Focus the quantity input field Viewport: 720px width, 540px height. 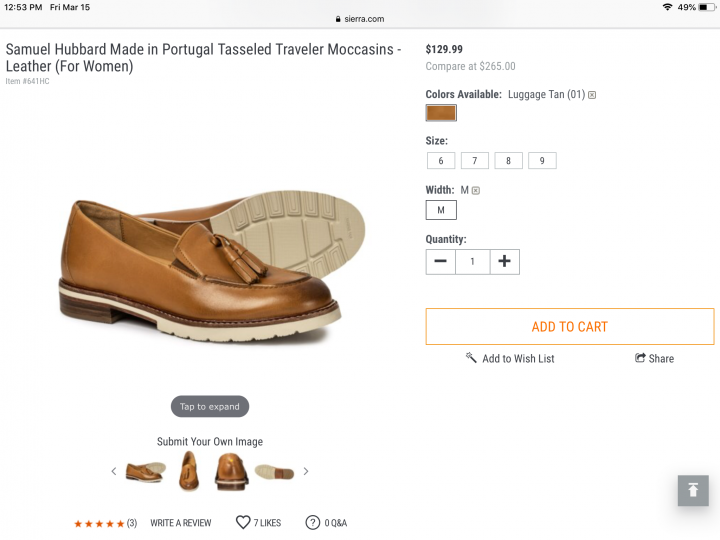[x=472, y=262]
